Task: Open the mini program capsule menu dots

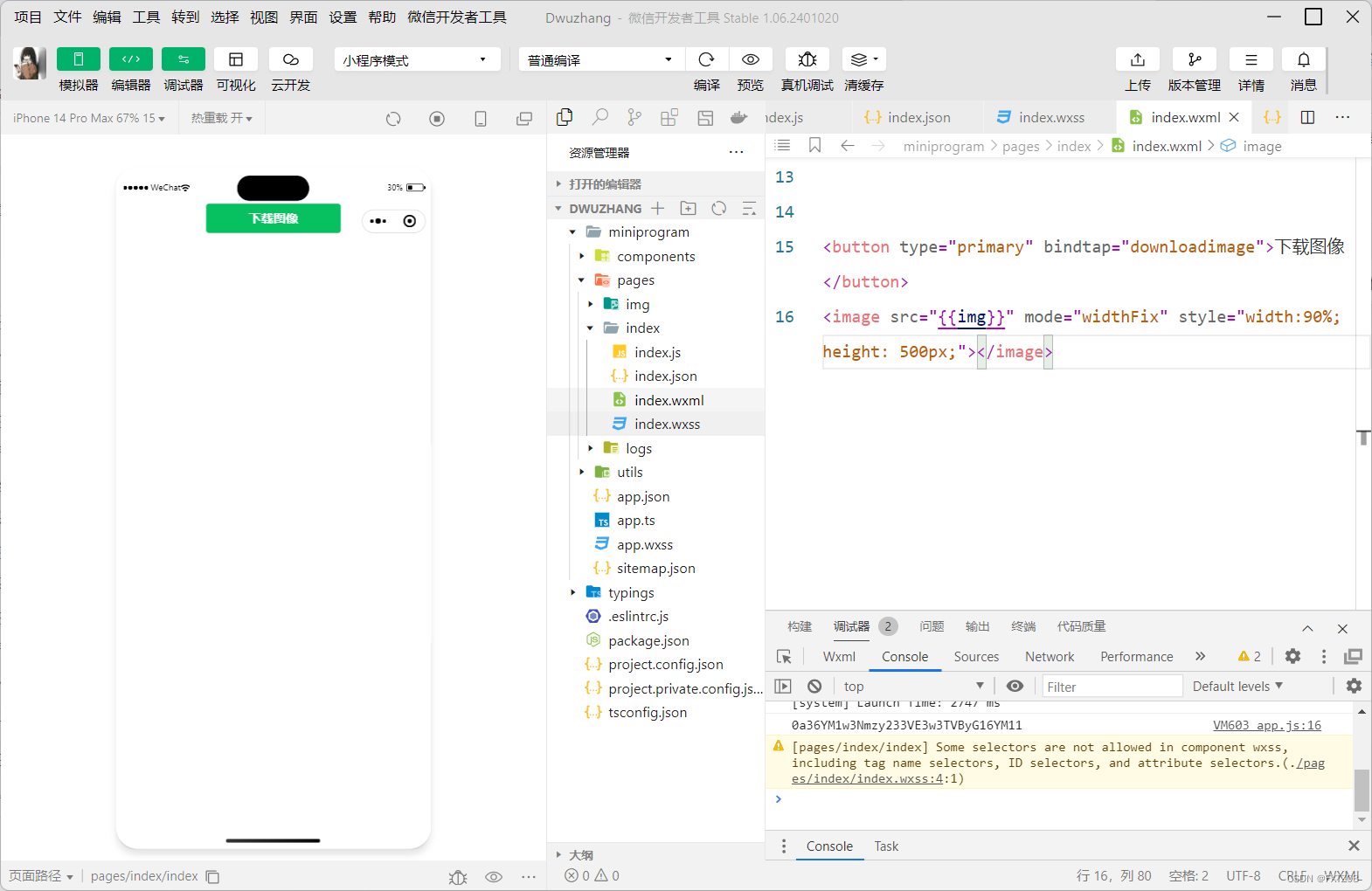Action: [x=378, y=221]
